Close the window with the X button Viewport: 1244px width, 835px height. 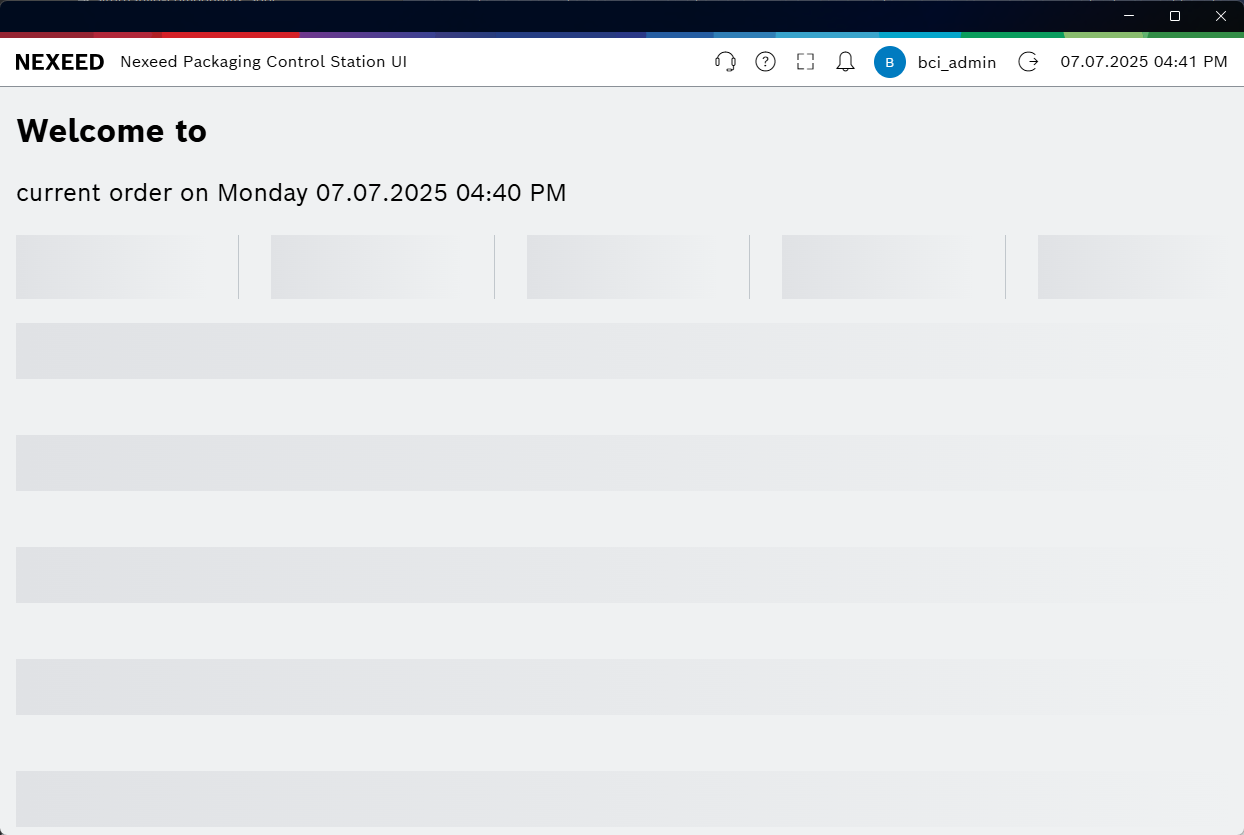[1220, 16]
